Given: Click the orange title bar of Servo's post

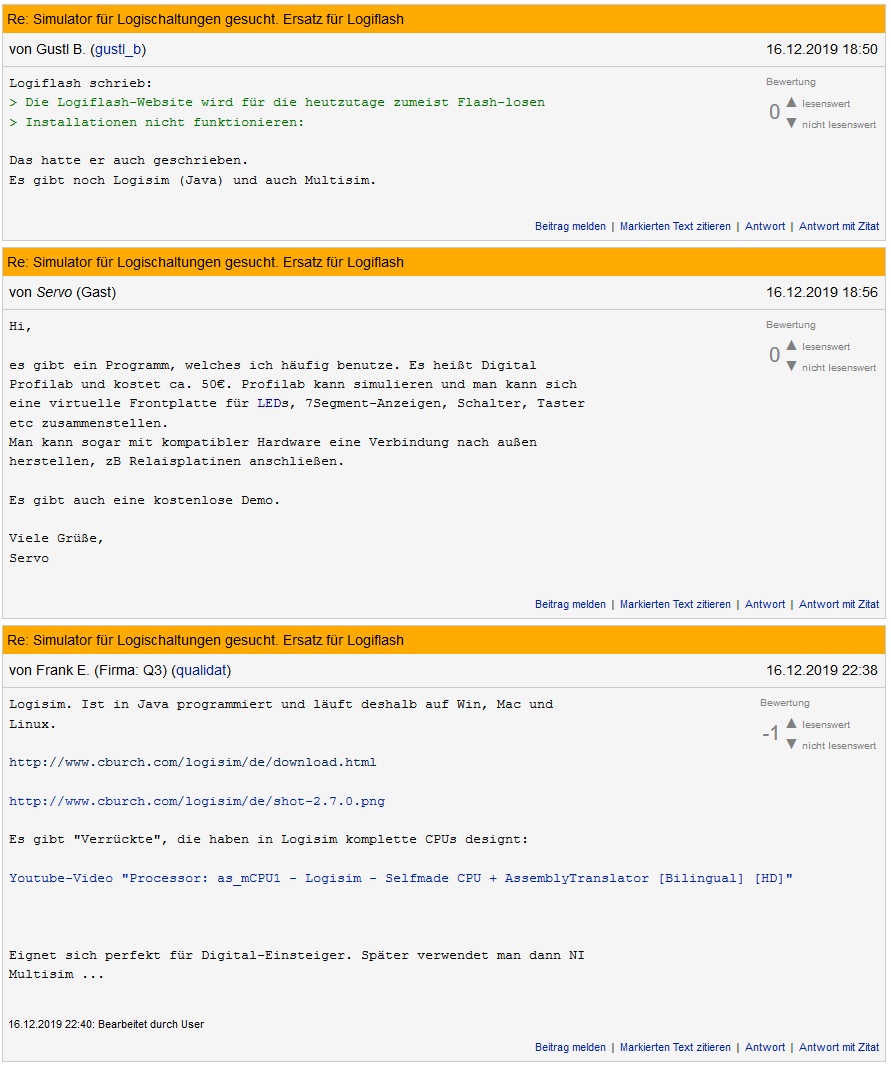Looking at the screenshot, I should (444, 262).
